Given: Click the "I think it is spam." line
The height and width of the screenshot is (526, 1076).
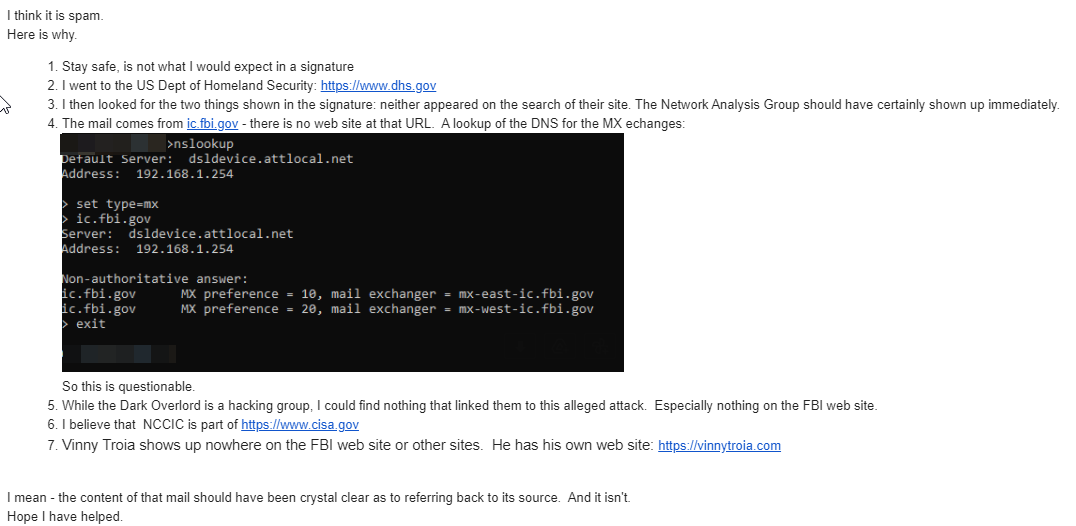Looking at the screenshot, I should click(x=54, y=16).
